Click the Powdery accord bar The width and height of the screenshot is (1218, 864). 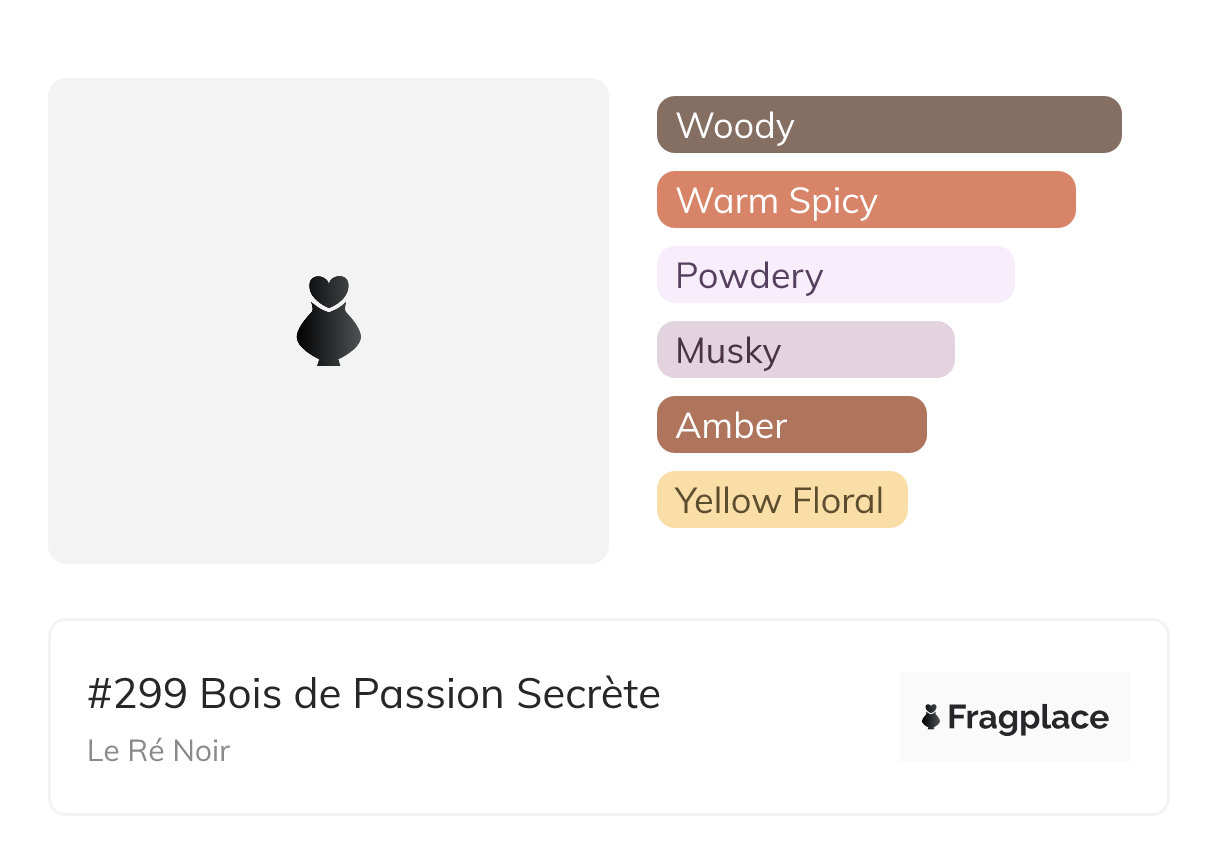click(835, 275)
